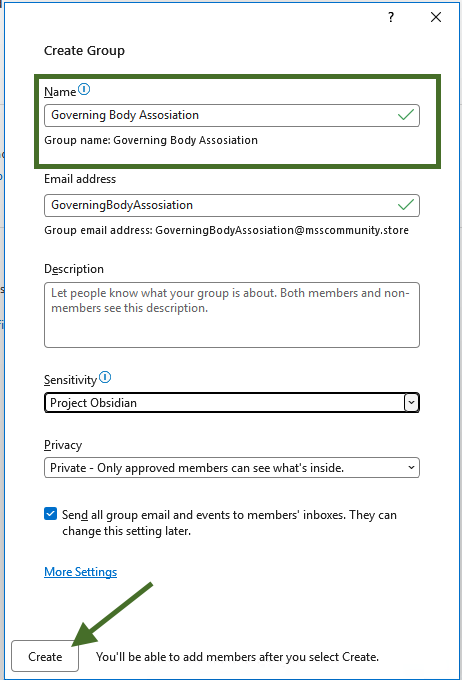This screenshot has height=680, width=462.
Task: Open the Privacy dropdown
Action: (x=232, y=468)
